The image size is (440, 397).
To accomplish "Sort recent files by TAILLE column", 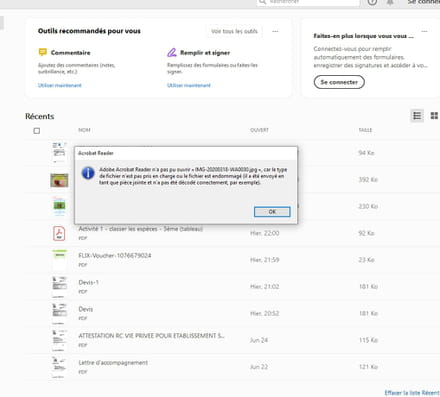I will [x=365, y=130].
